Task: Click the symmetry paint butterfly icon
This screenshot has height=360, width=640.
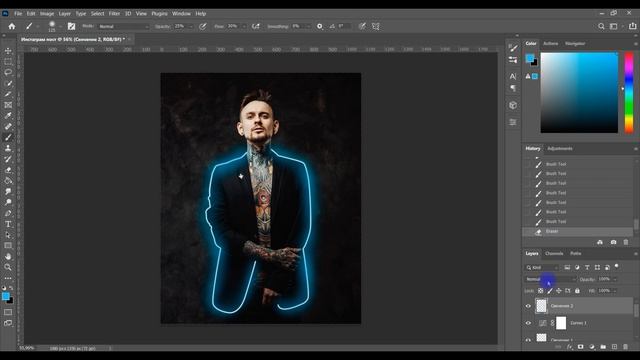Action: [x=376, y=26]
